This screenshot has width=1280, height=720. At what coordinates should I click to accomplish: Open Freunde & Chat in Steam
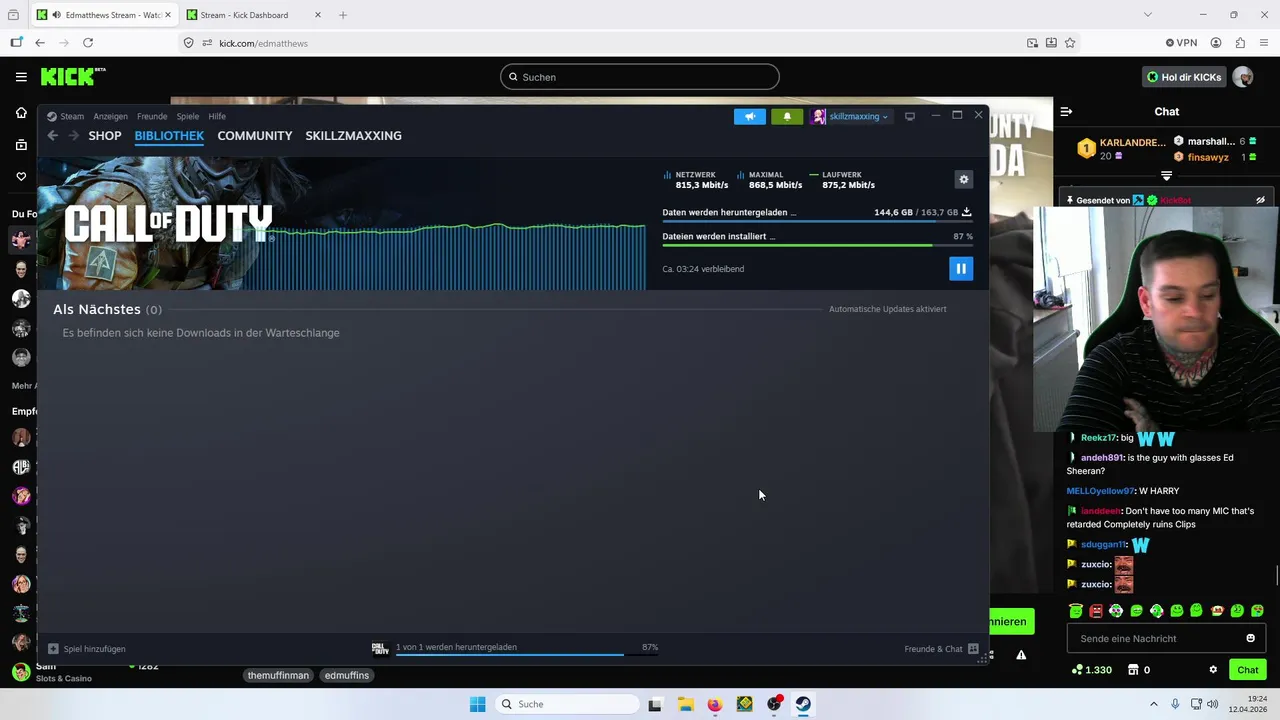[941, 649]
